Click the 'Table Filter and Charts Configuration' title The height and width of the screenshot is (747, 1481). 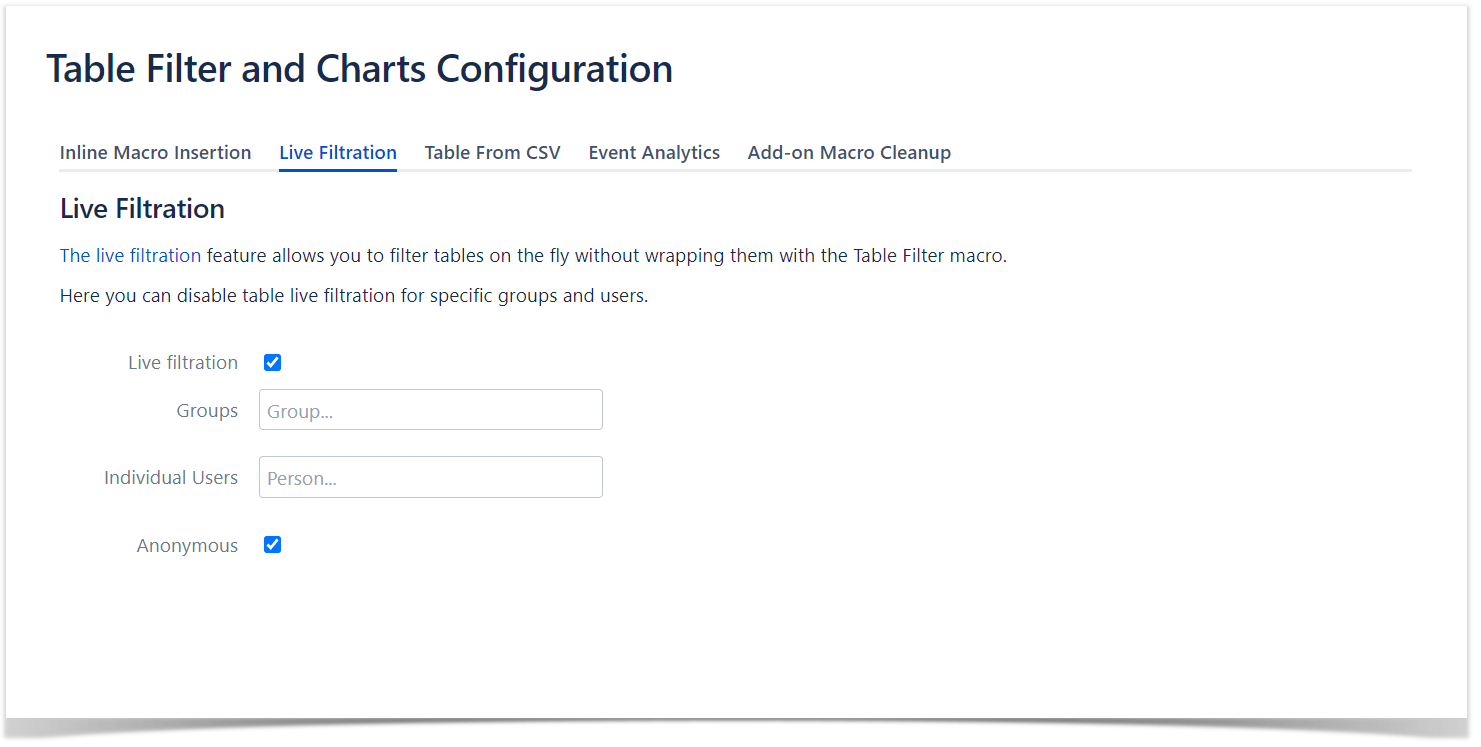tap(359, 69)
